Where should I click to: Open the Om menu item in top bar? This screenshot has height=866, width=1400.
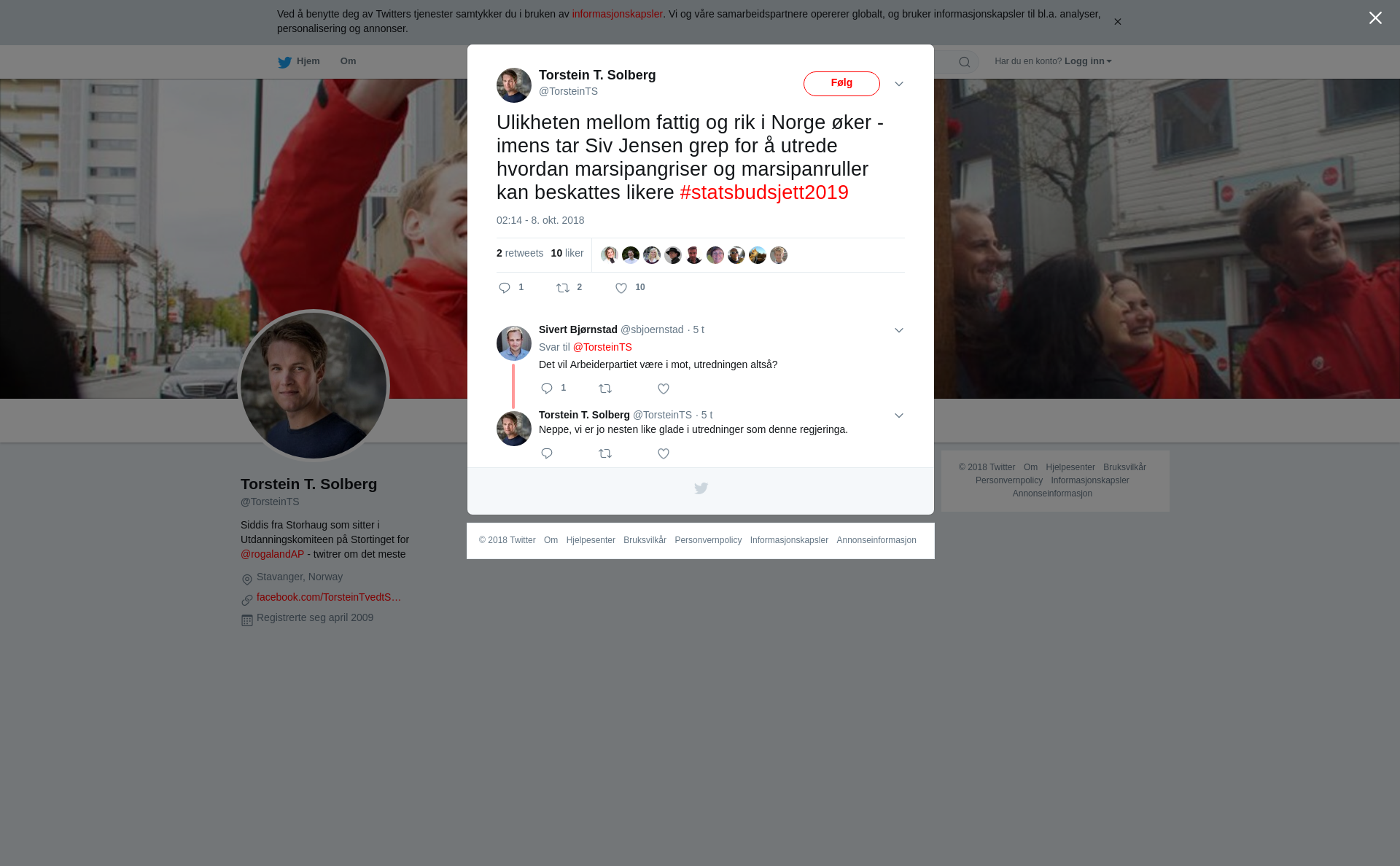(348, 61)
